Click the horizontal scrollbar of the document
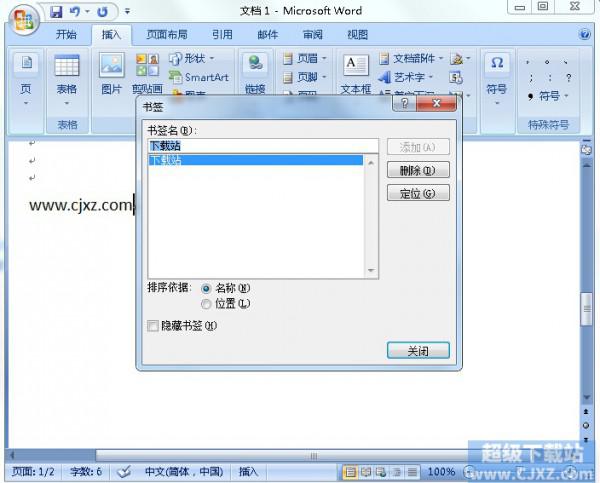 click(x=314, y=455)
